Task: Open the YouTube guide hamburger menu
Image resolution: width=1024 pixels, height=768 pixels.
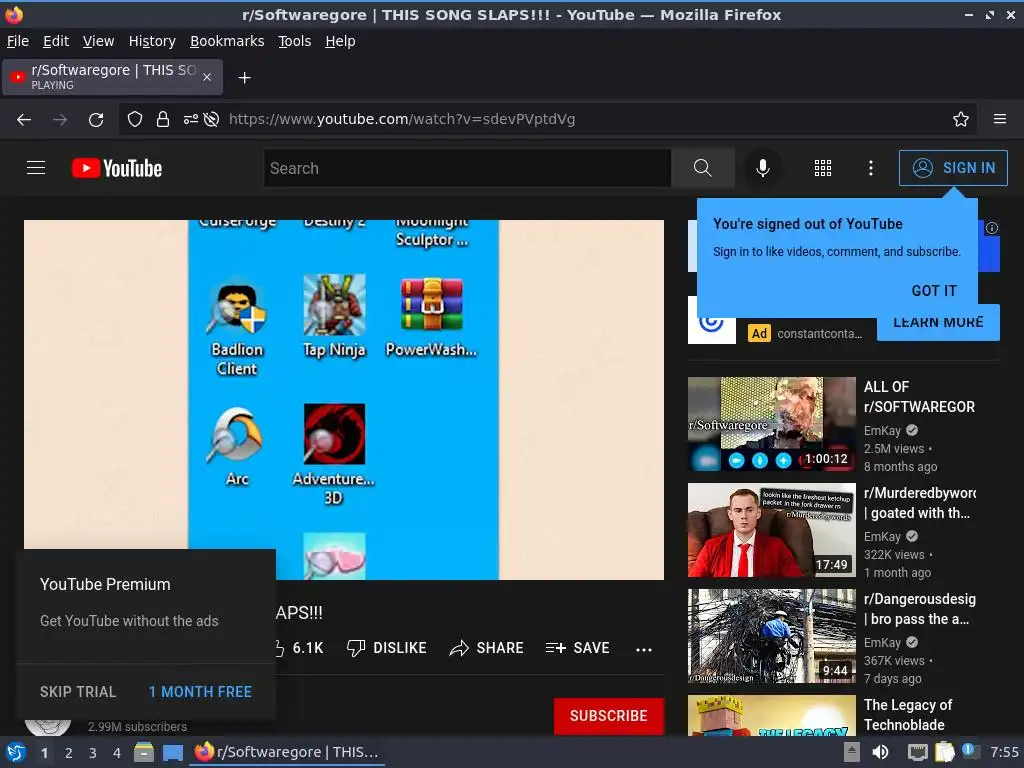Action: point(36,168)
